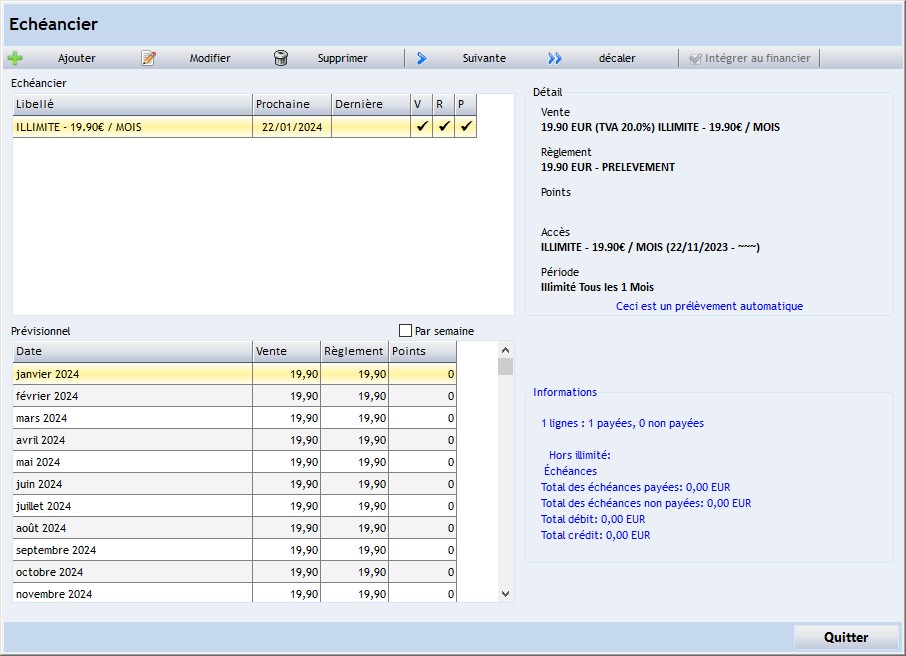Click the Supprimer trash can icon
The image size is (906, 656).
[281, 58]
